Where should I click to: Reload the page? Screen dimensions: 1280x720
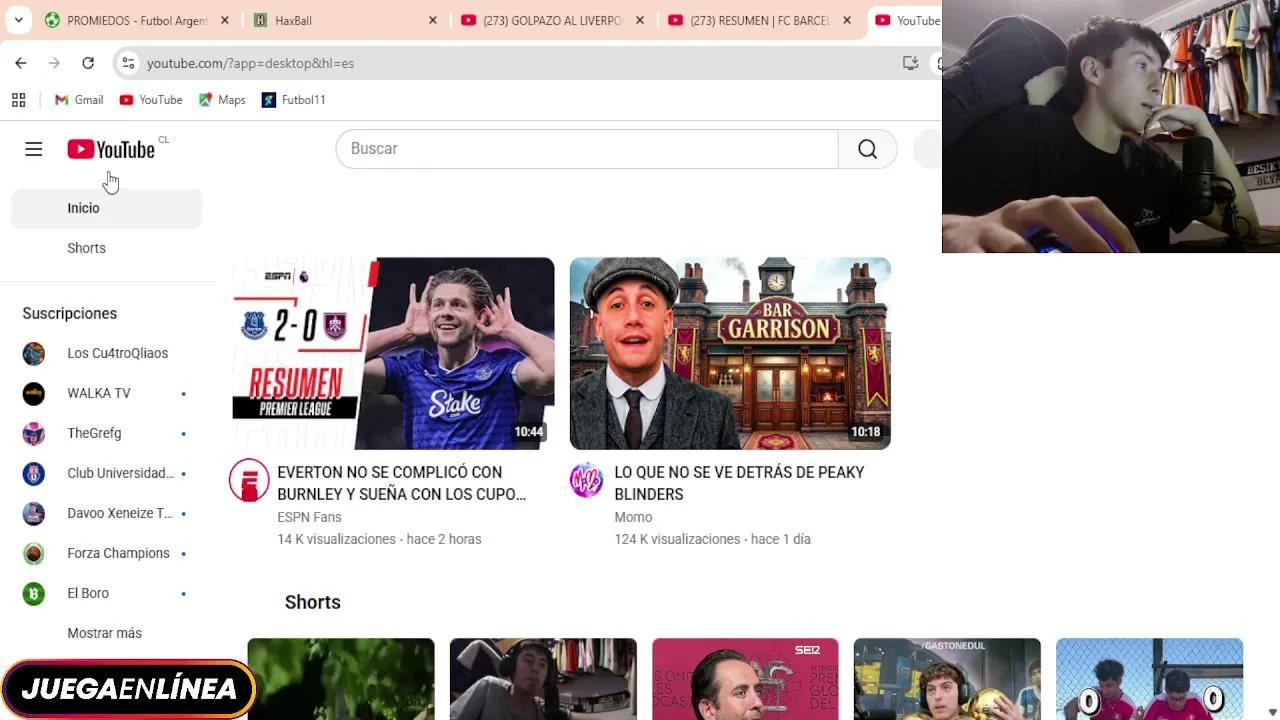point(88,63)
